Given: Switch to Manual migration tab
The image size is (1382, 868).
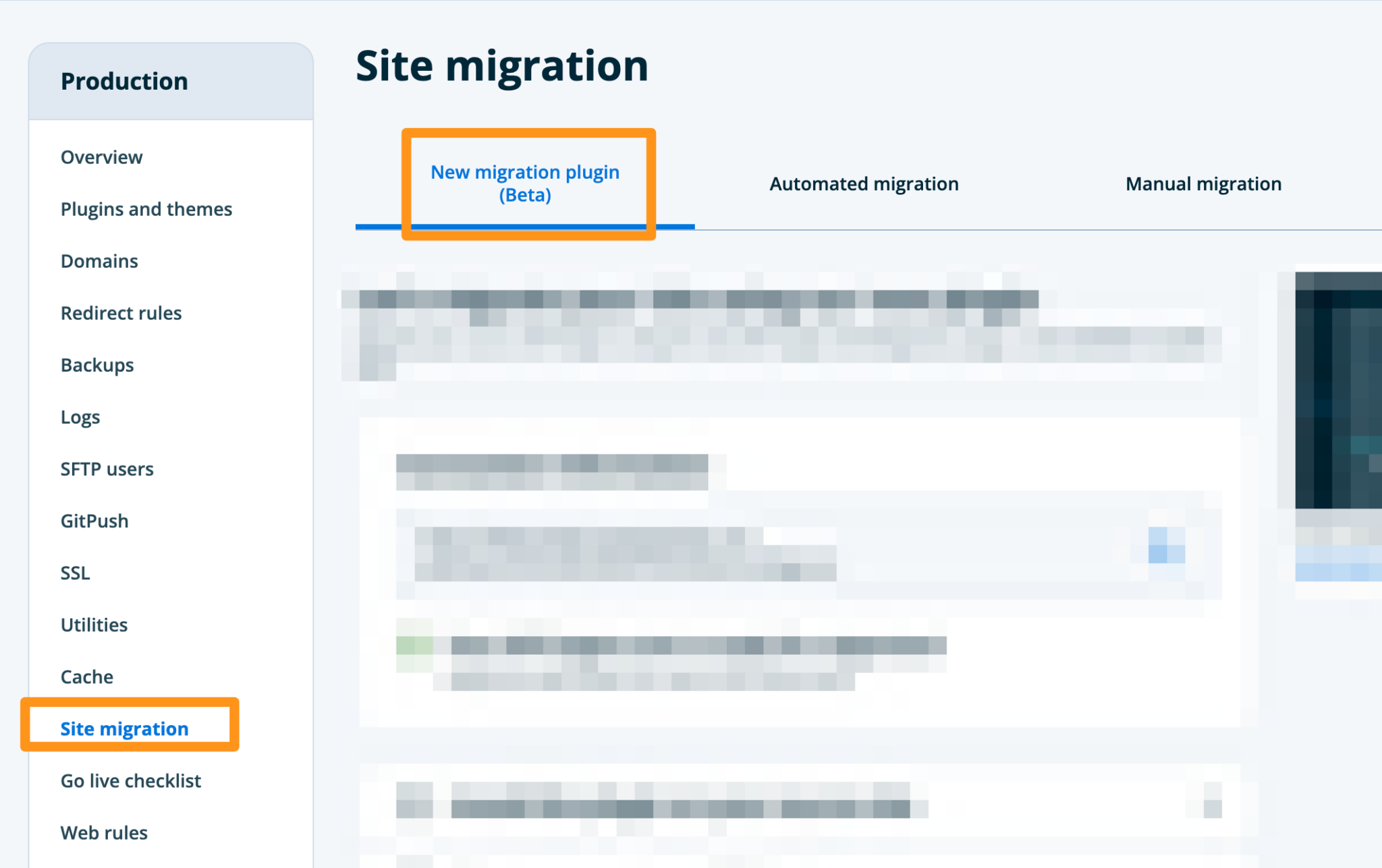Looking at the screenshot, I should click(1203, 184).
